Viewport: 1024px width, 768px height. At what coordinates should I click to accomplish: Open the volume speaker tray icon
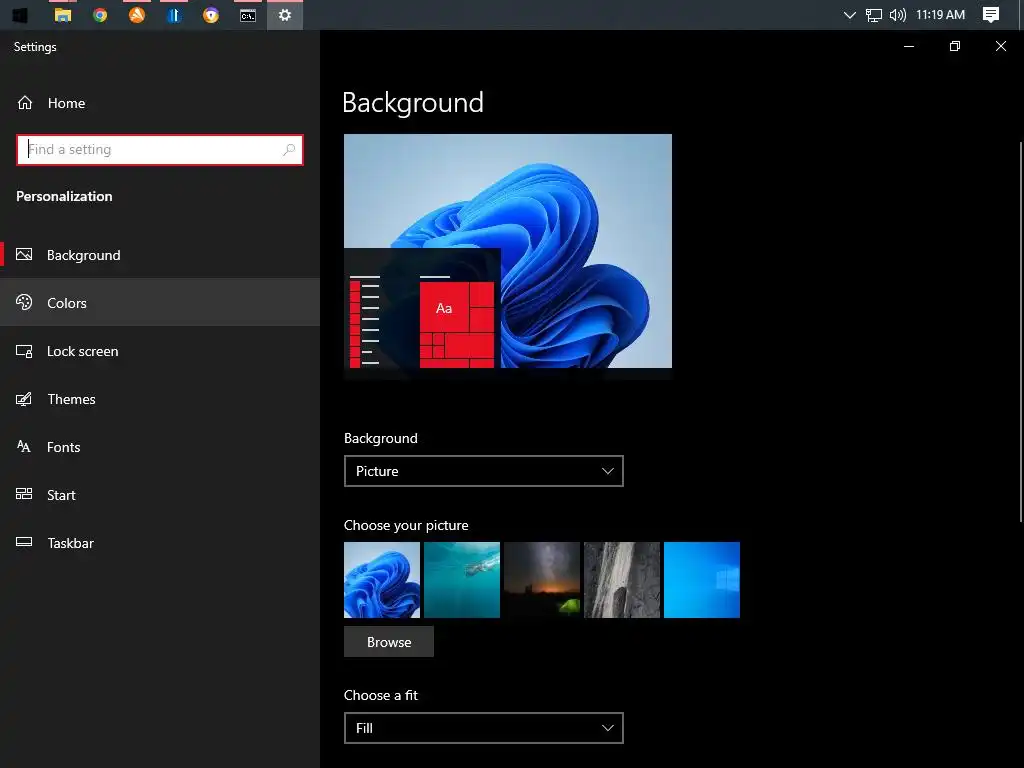tap(898, 15)
